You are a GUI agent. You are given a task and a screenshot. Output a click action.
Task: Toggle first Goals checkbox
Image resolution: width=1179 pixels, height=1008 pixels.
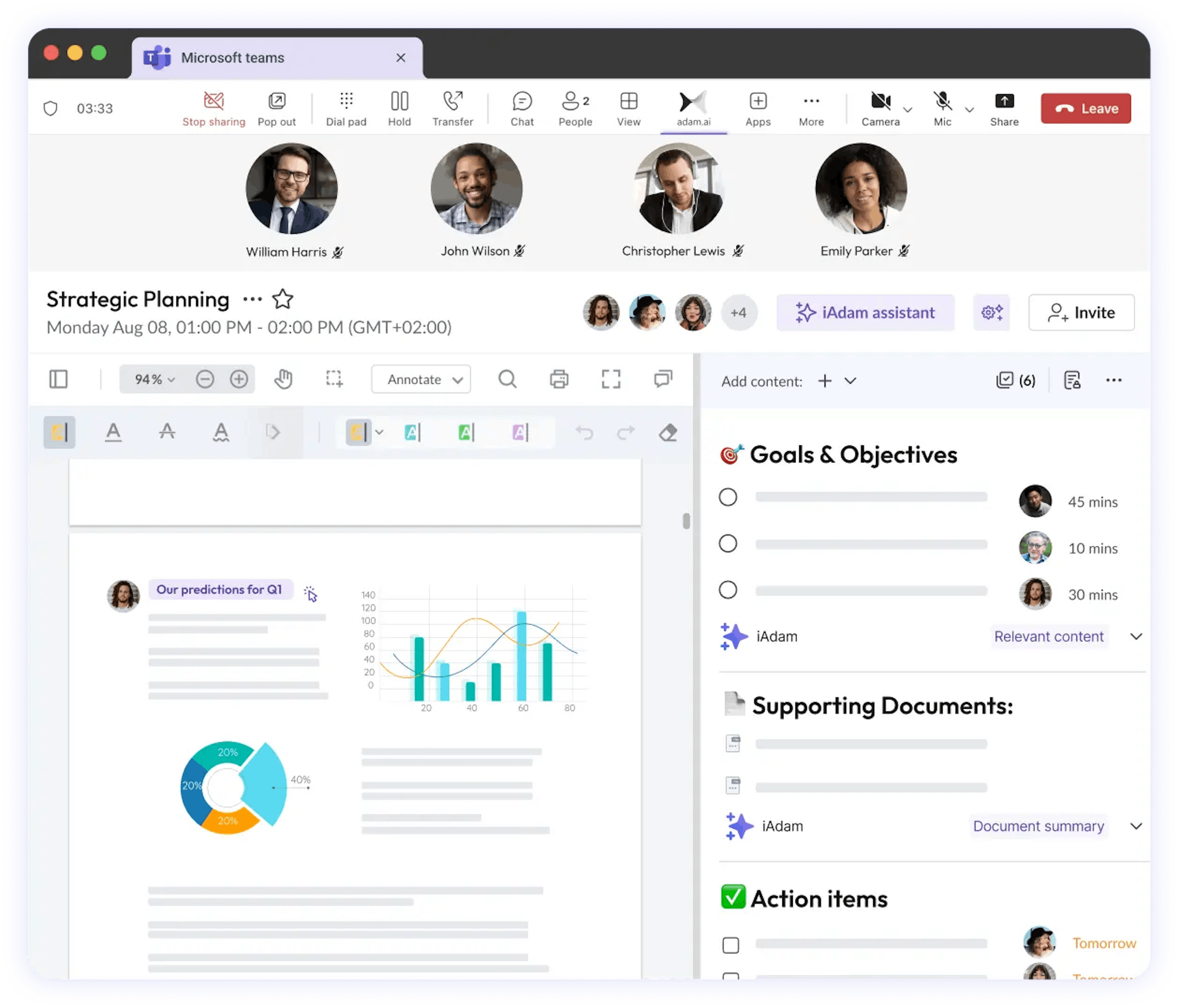point(727,497)
